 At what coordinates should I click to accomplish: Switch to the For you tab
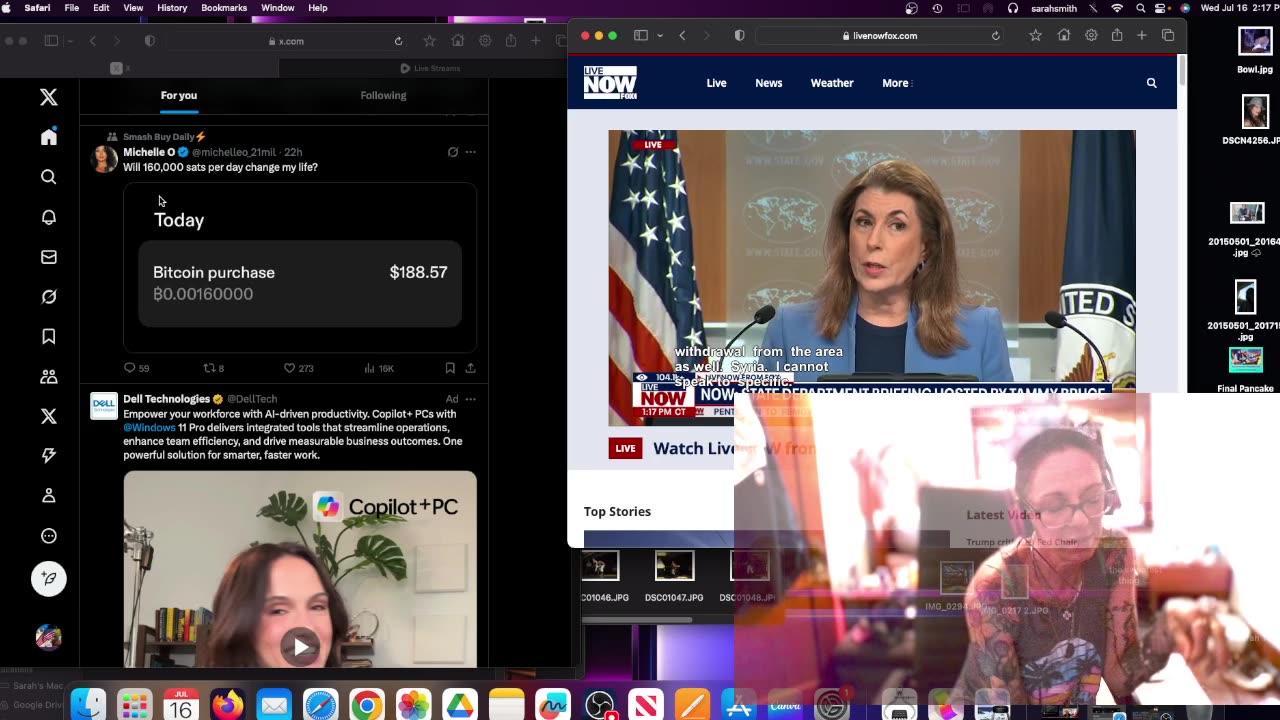click(x=179, y=95)
